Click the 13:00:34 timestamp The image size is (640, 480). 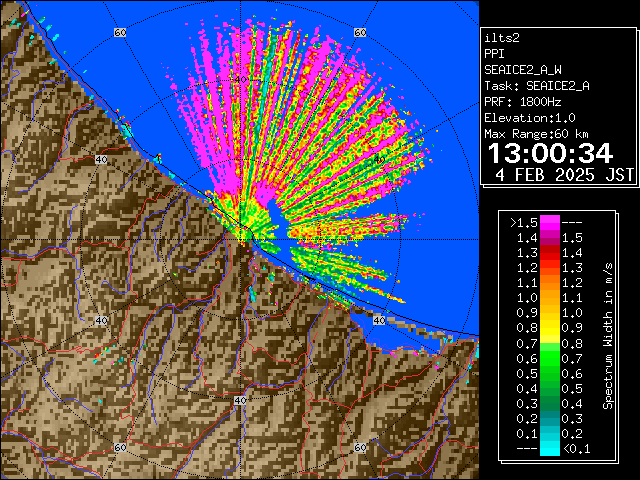550,153
